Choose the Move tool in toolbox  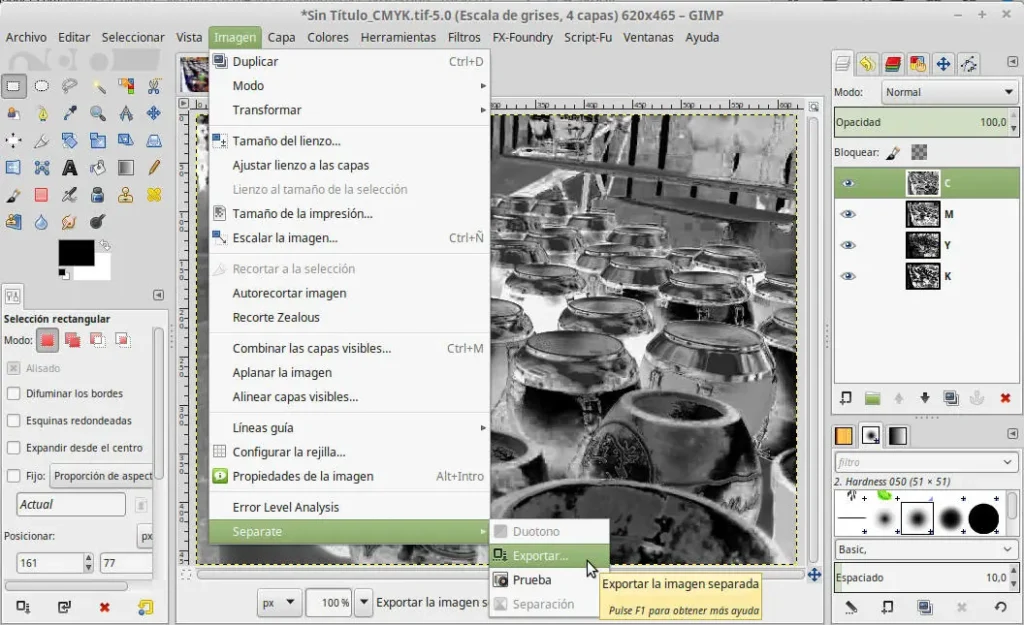(x=154, y=114)
